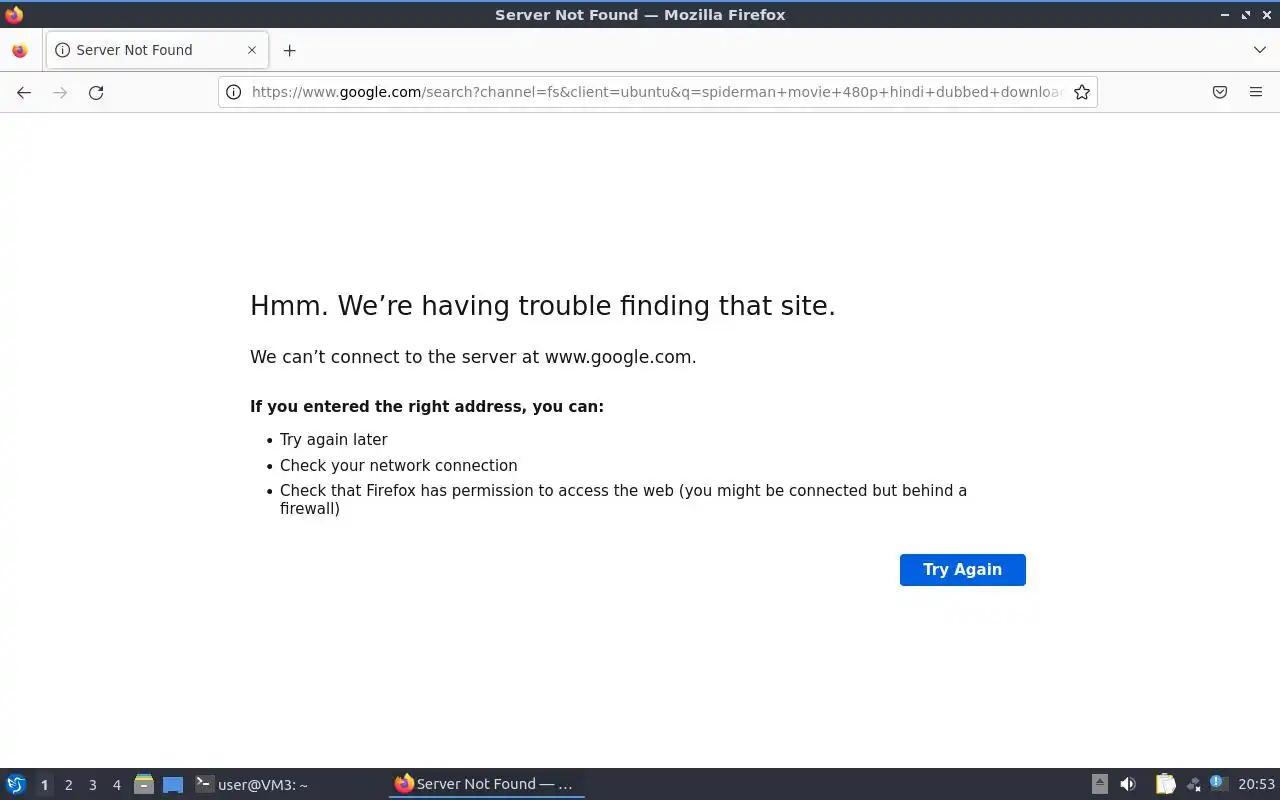
Task: Reload the page with the refresh icon
Action: tap(96, 92)
